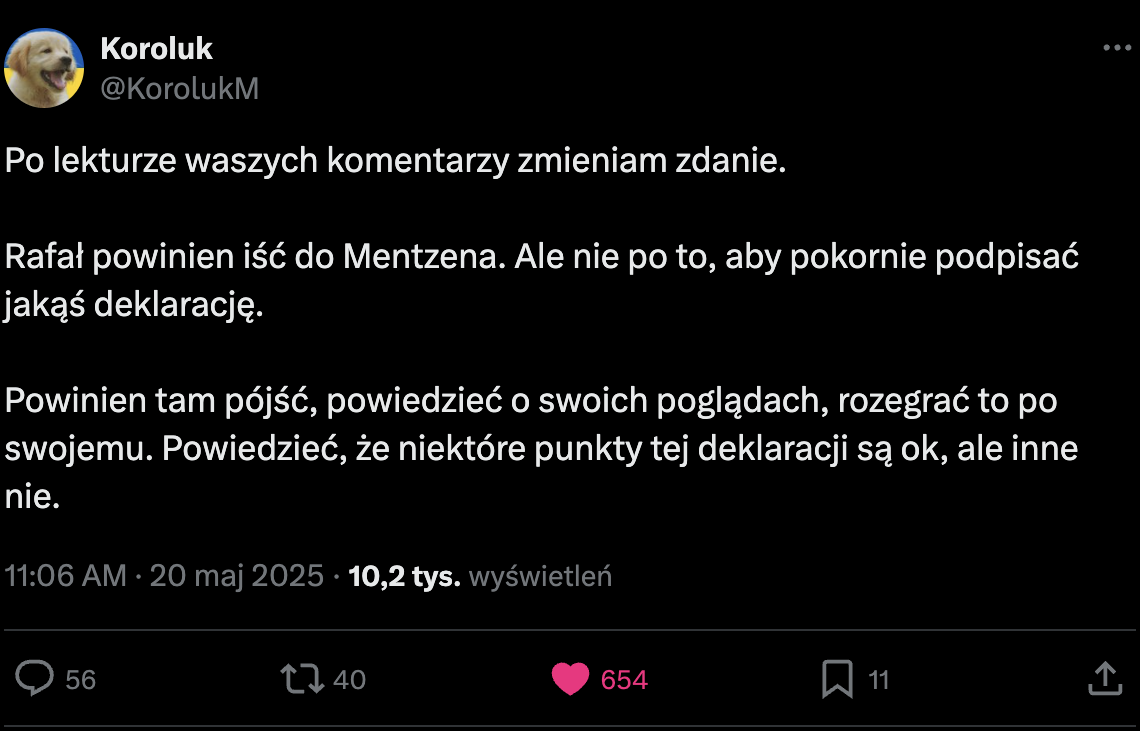Open the Koroluk display name link
Image resolution: width=1140 pixels, height=731 pixels.
click(157, 48)
